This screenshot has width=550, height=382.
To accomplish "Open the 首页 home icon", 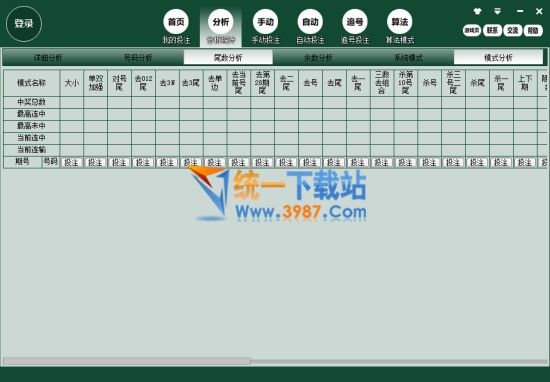I will 176,22.
